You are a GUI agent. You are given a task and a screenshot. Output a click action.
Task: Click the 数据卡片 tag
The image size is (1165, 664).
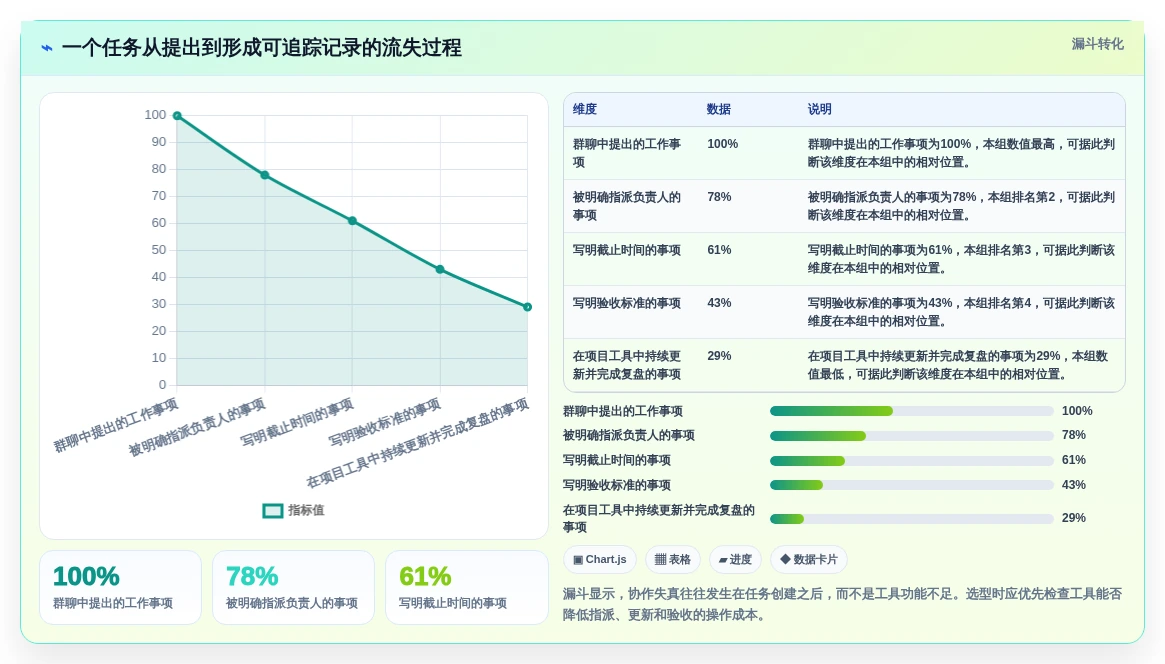pos(809,559)
